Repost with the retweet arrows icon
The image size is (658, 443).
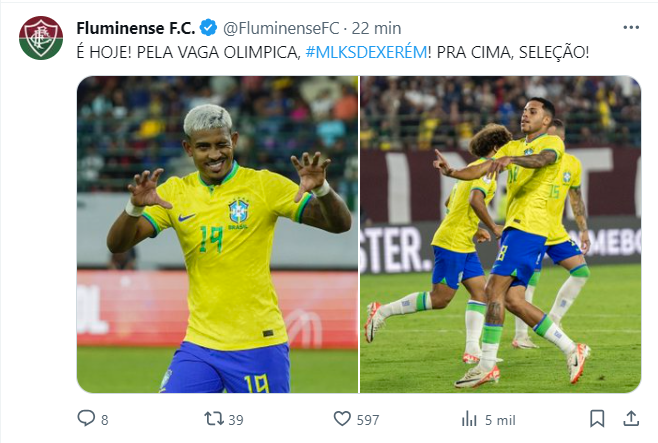pyautogui.click(x=214, y=419)
